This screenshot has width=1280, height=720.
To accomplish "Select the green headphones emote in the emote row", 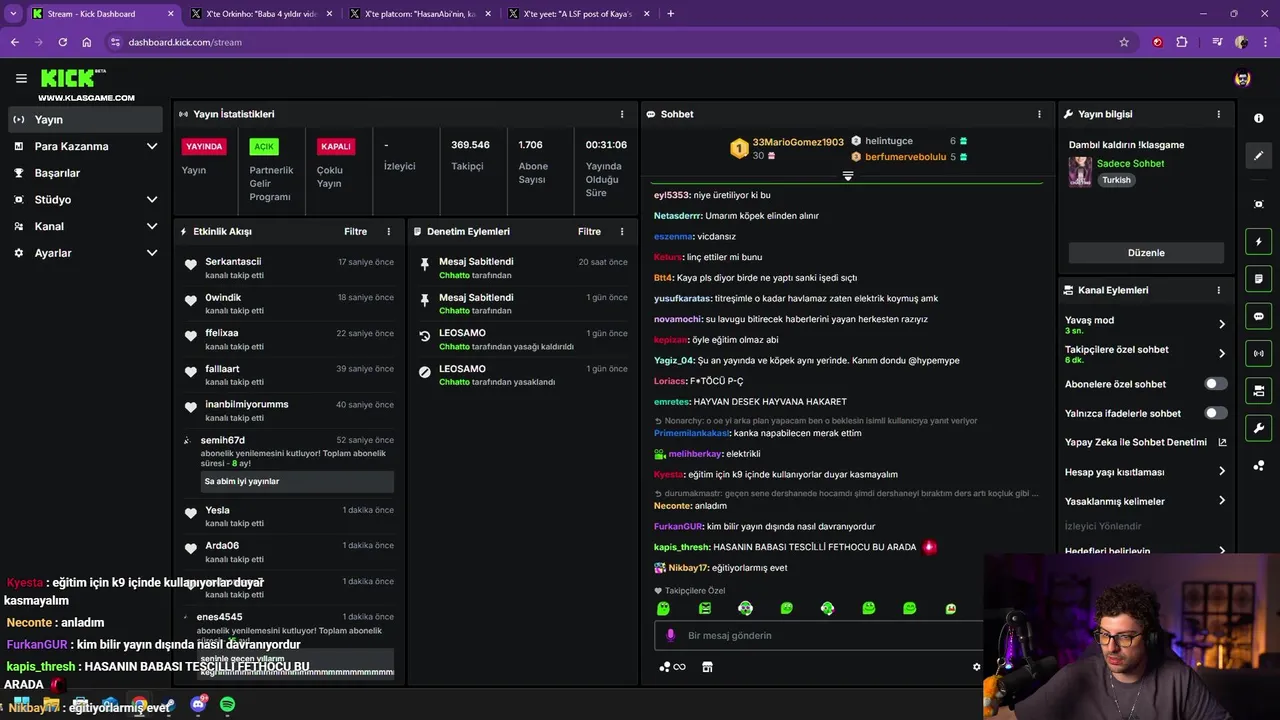I will (x=745, y=608).
